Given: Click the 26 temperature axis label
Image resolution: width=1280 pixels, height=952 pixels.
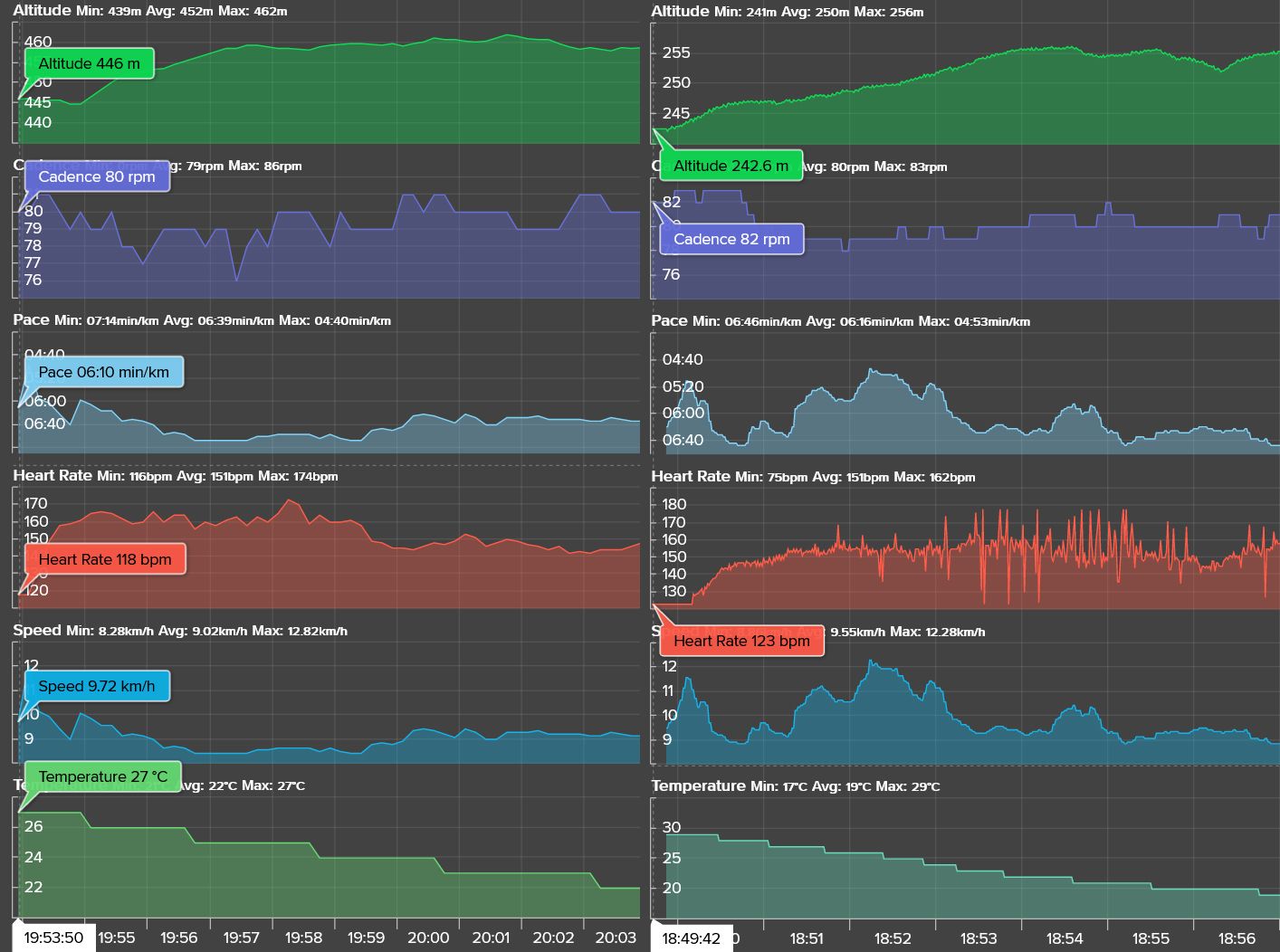Looking at the screenshot, I should pos(33,826).
